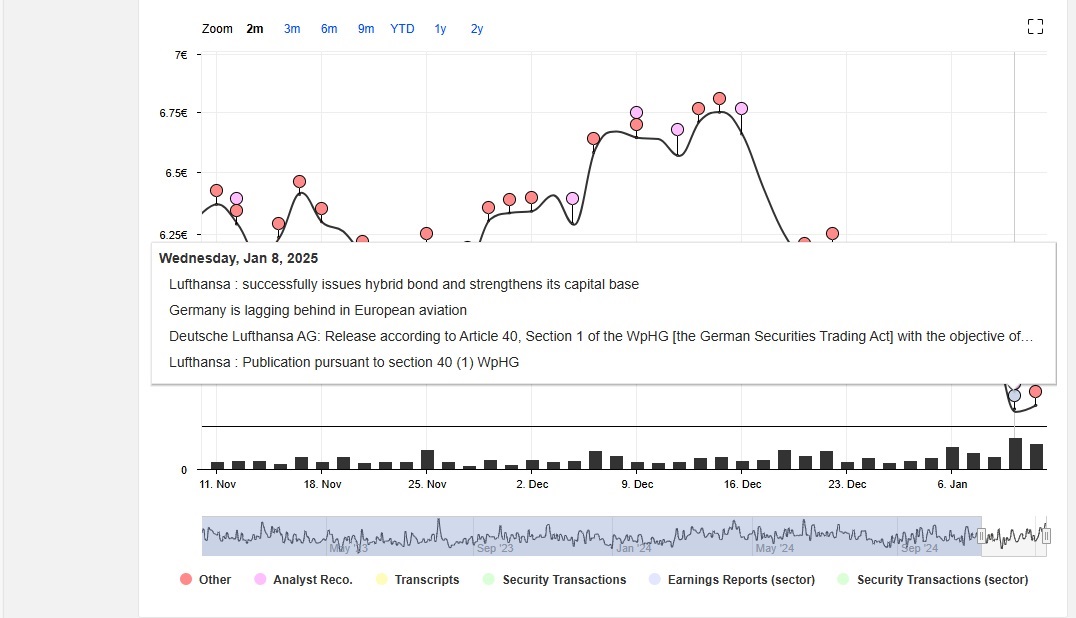
Task: Toggle the Transcripts legend series
Action: pos(417,580)
